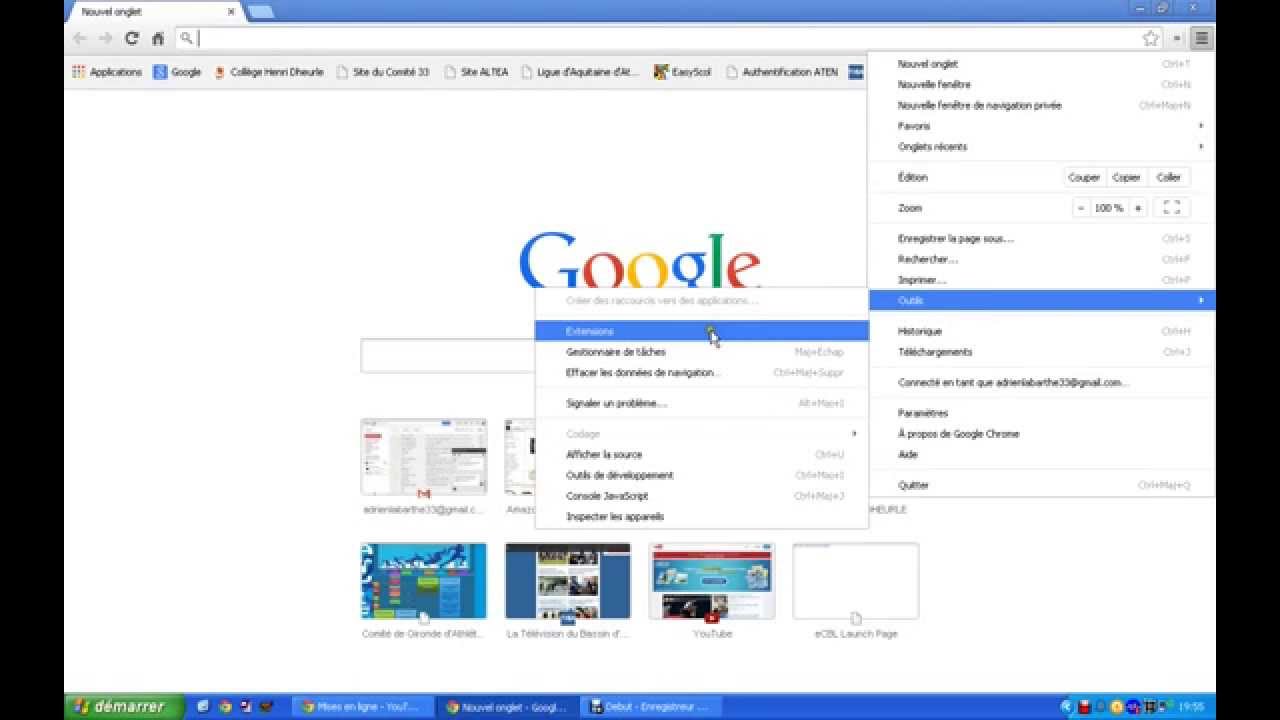Open Gestionnaire de tâches
Image resolution: width=1280 pixels, height=720 pixels.
tap(702, 352)
